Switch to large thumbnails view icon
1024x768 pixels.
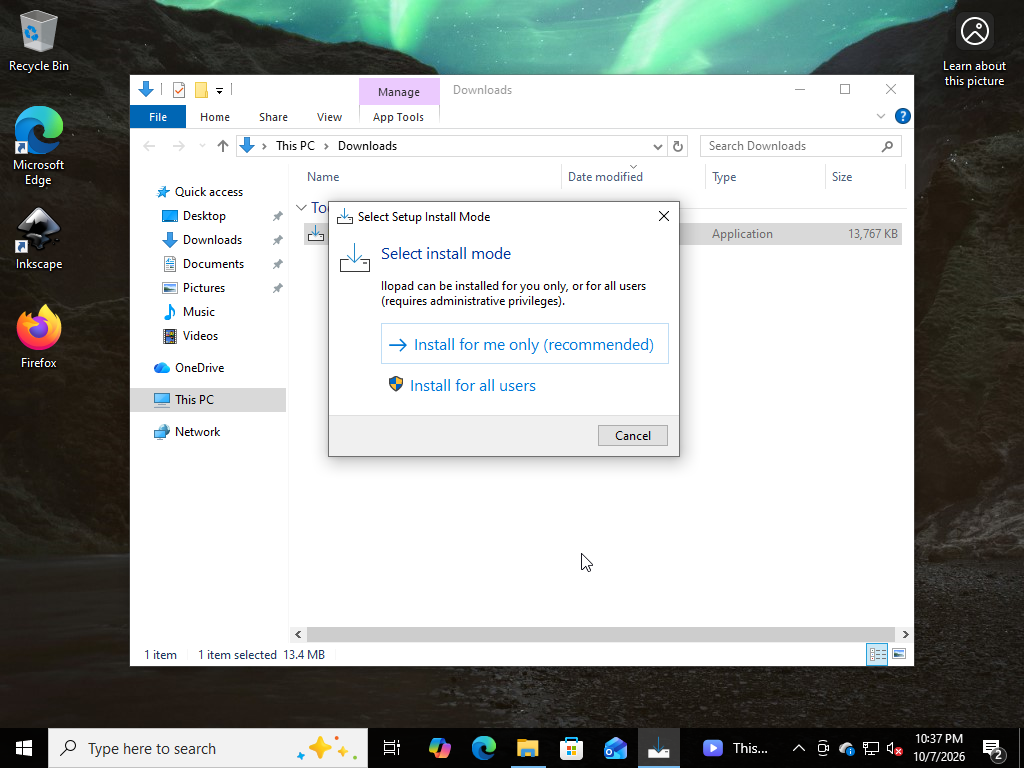[x=899, y=654]
